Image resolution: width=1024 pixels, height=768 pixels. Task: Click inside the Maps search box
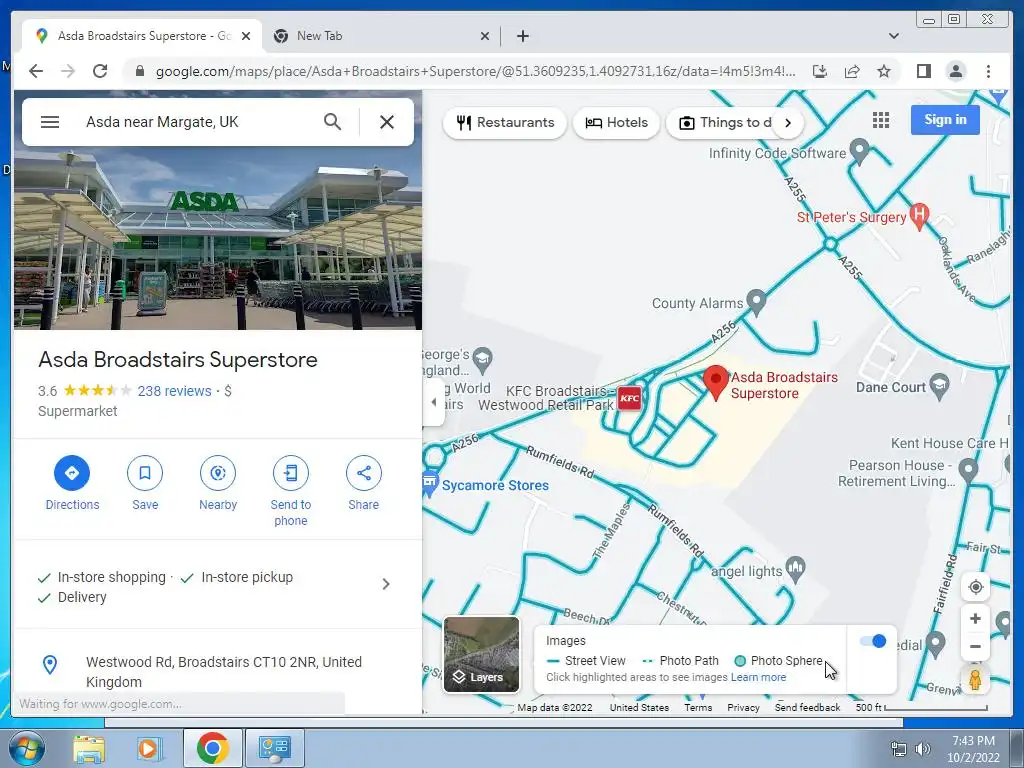196,122
